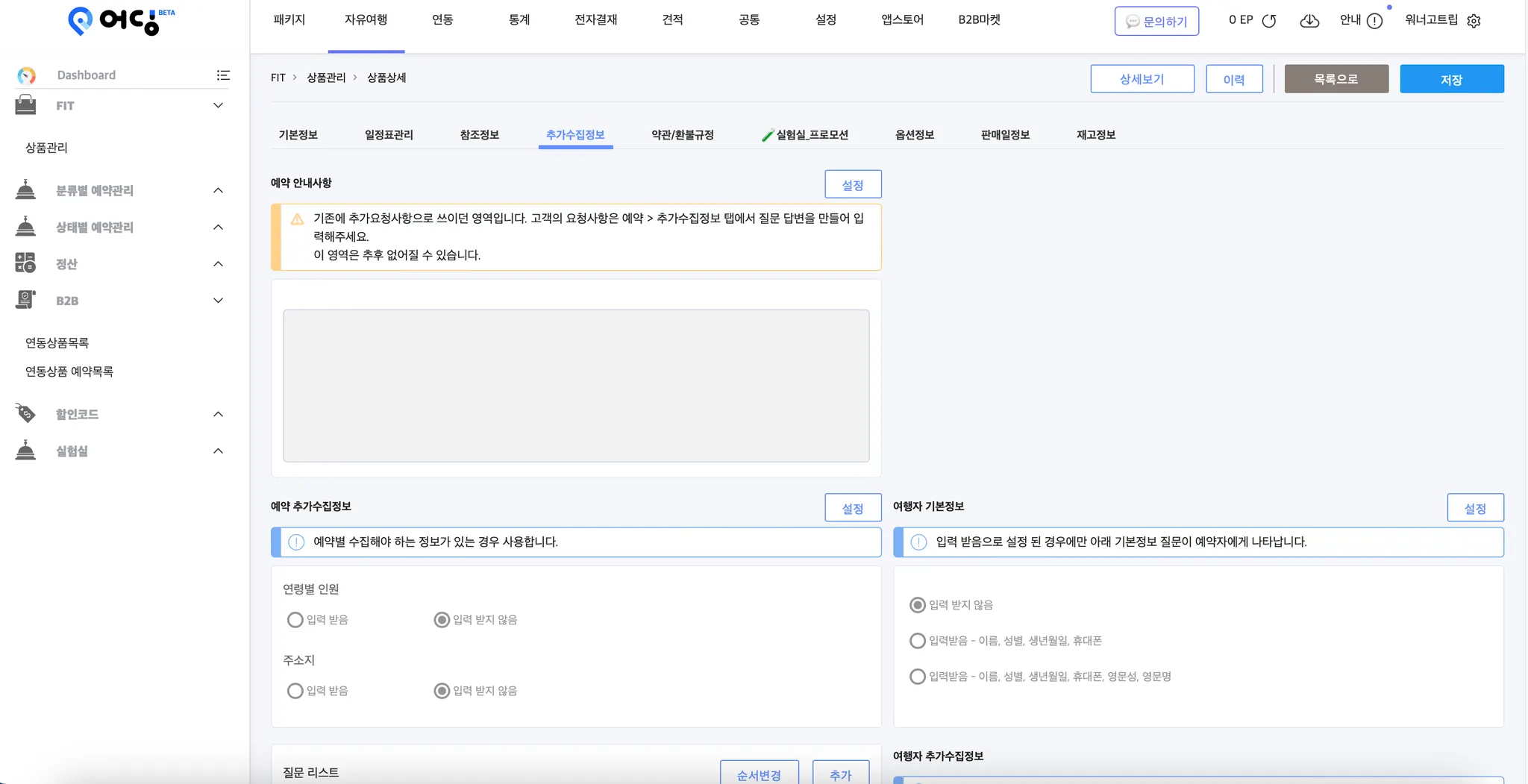1528x784 pixels.
Task: Click the 어디 BETA logo
Action: (122, 21)
